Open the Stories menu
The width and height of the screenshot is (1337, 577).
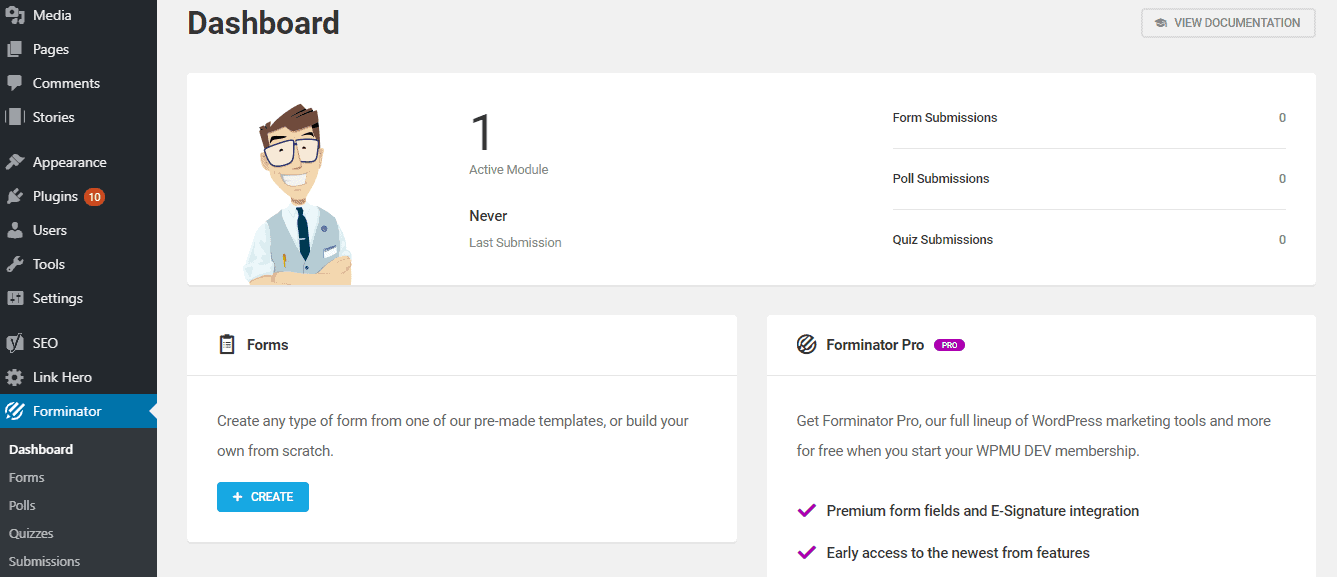tap(78, 117)
